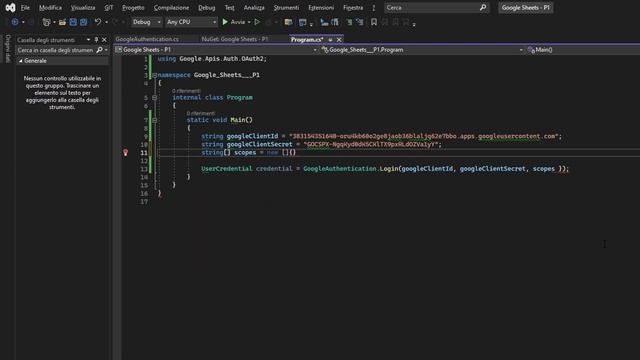The image size is (640, 360).
Task: Open the Estensioni menu
Action: pyautogui.click(x=321, y=8)
